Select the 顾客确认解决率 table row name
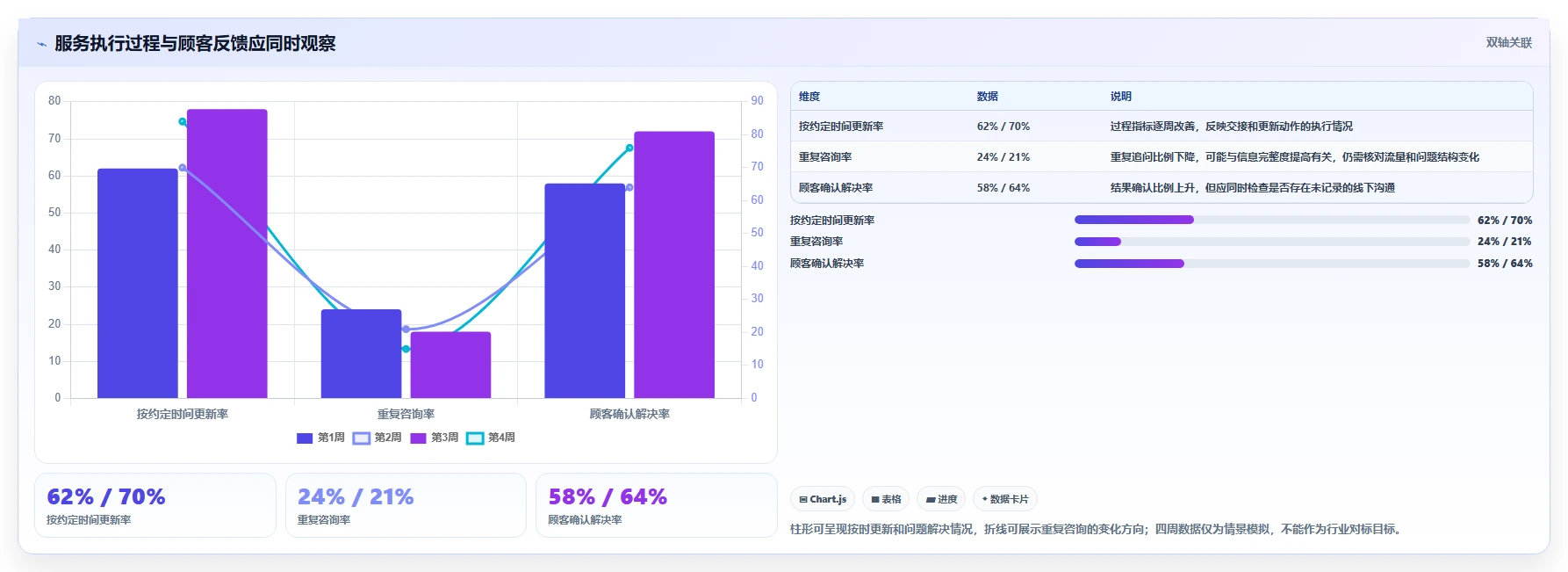 836,188
